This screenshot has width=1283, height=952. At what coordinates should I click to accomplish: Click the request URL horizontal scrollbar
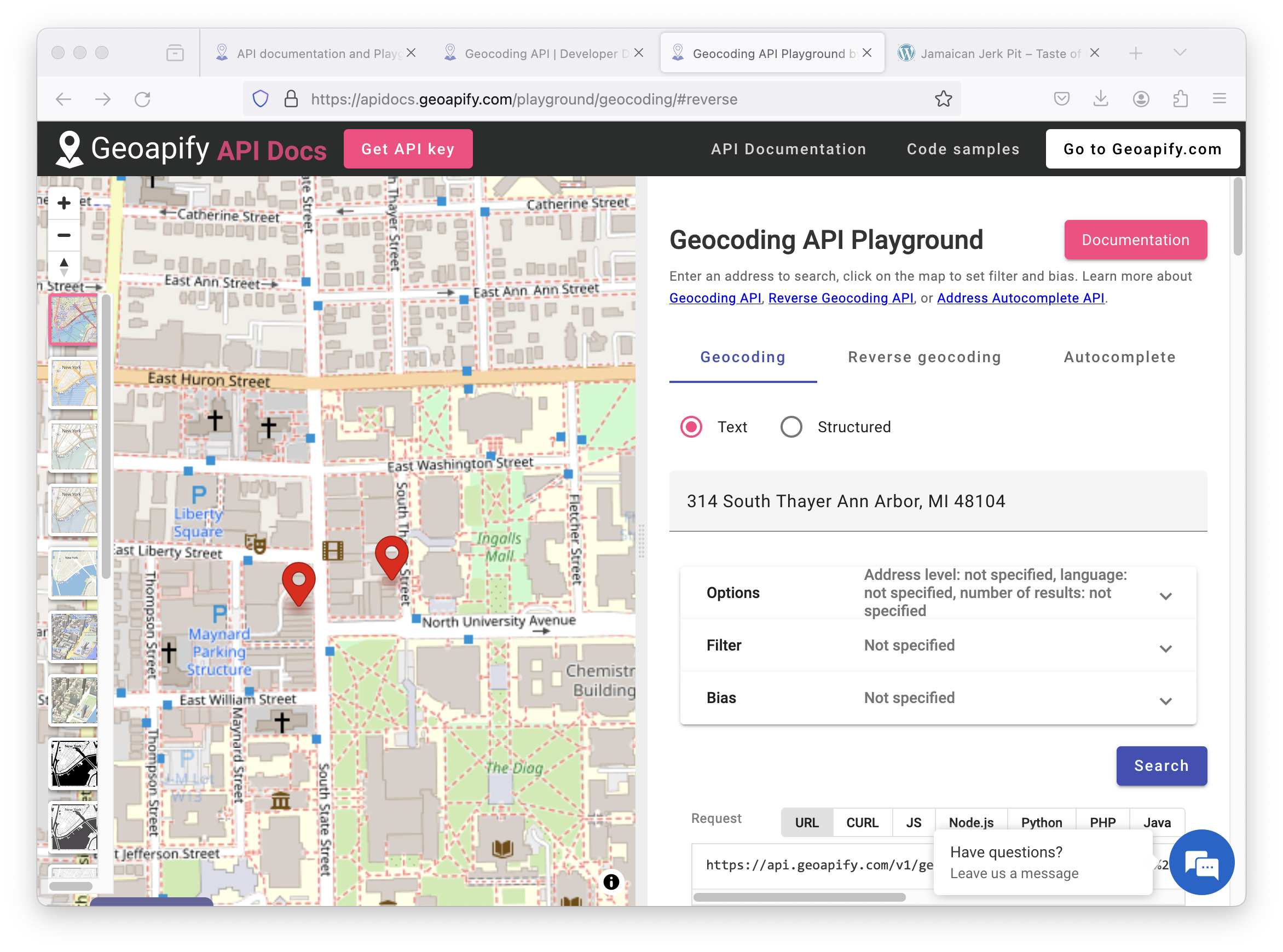(799, 897)
